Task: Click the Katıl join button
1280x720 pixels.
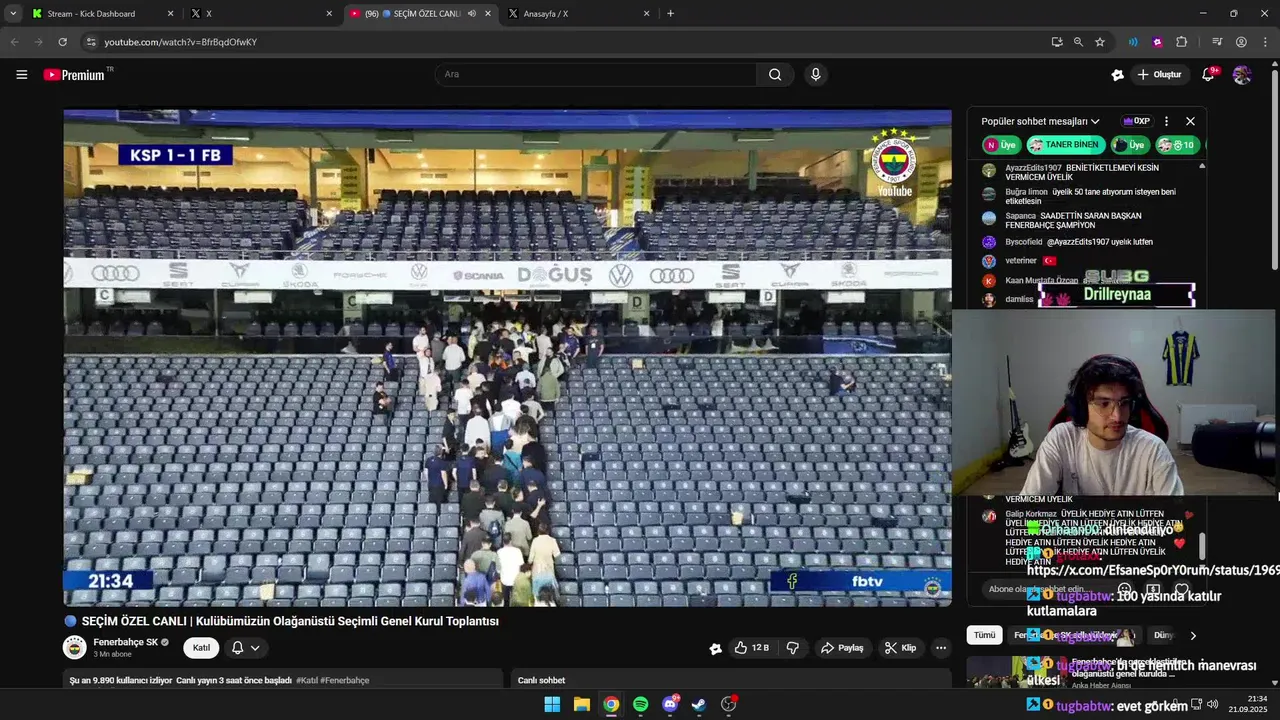Action: click(x=201, y=648)
